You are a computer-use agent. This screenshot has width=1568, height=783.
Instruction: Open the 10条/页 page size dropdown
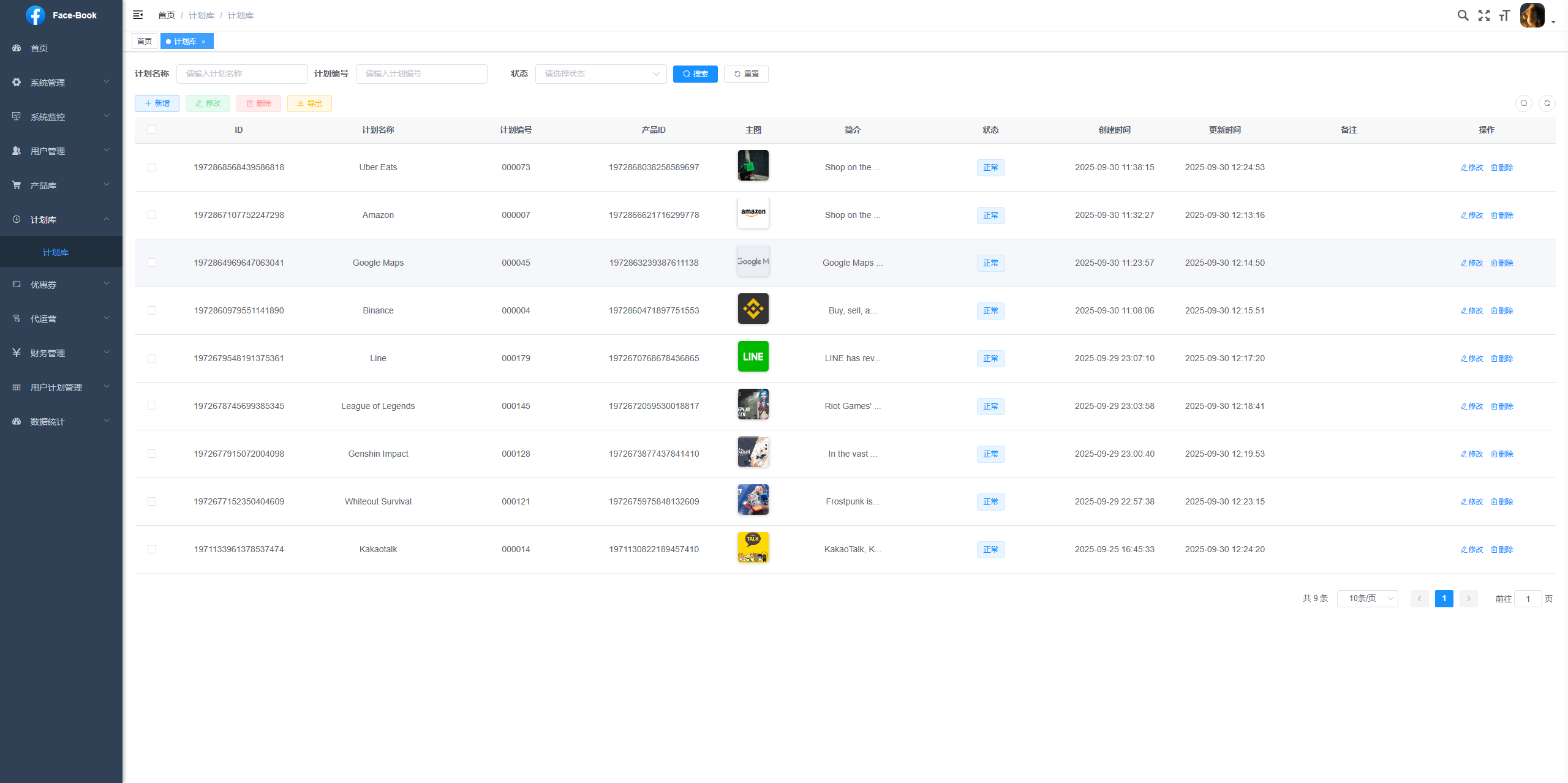(x=1367, y=598)
